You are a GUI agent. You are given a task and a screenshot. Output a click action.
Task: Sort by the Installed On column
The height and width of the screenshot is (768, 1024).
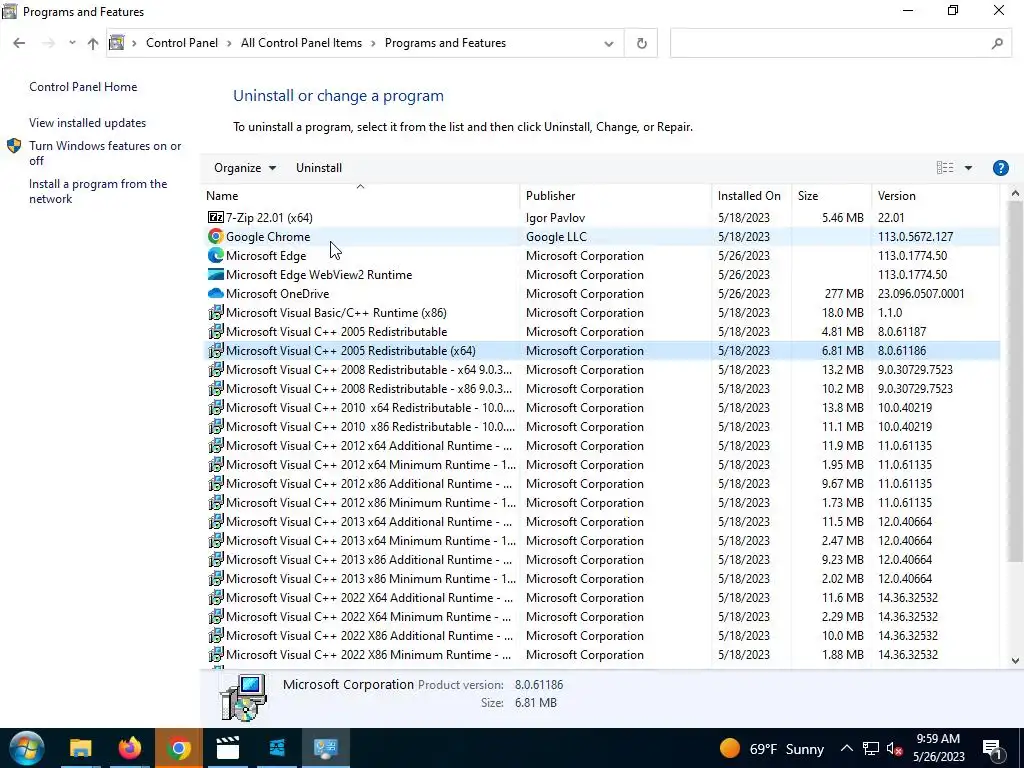[752, 196]
